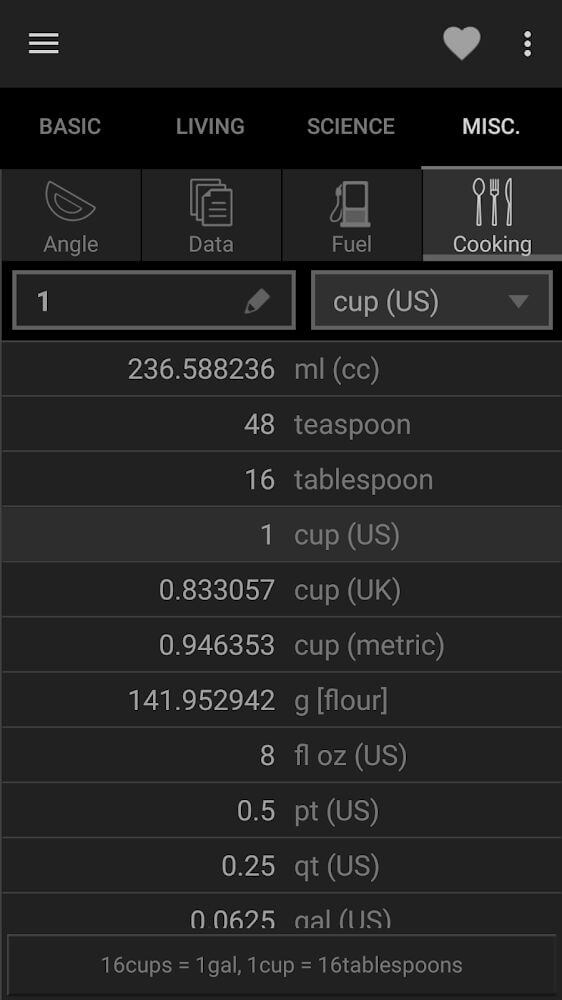Select the MISC. tab
The width and height of the screenshot is (562, 1000).
tap(491, 126)
